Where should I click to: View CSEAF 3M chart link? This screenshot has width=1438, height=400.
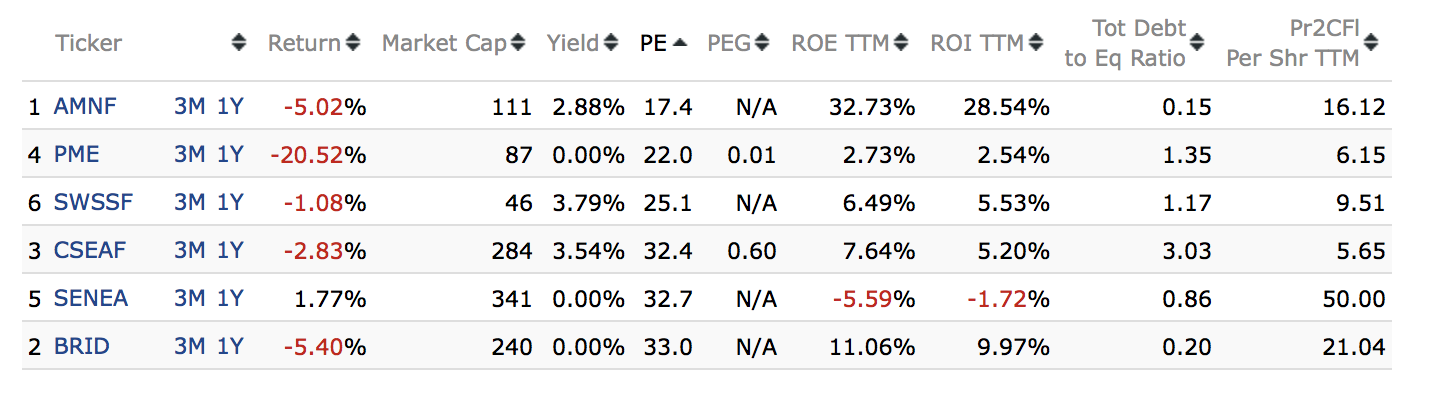(189, 251)
